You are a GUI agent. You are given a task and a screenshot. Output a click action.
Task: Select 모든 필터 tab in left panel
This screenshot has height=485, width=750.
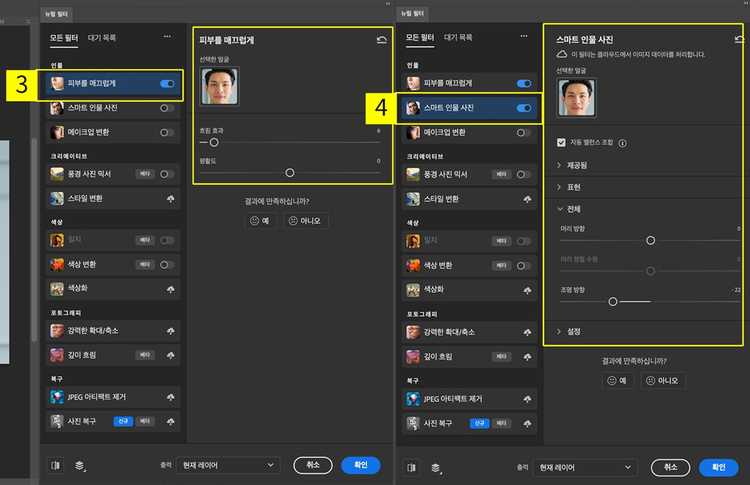pos(64,38)
